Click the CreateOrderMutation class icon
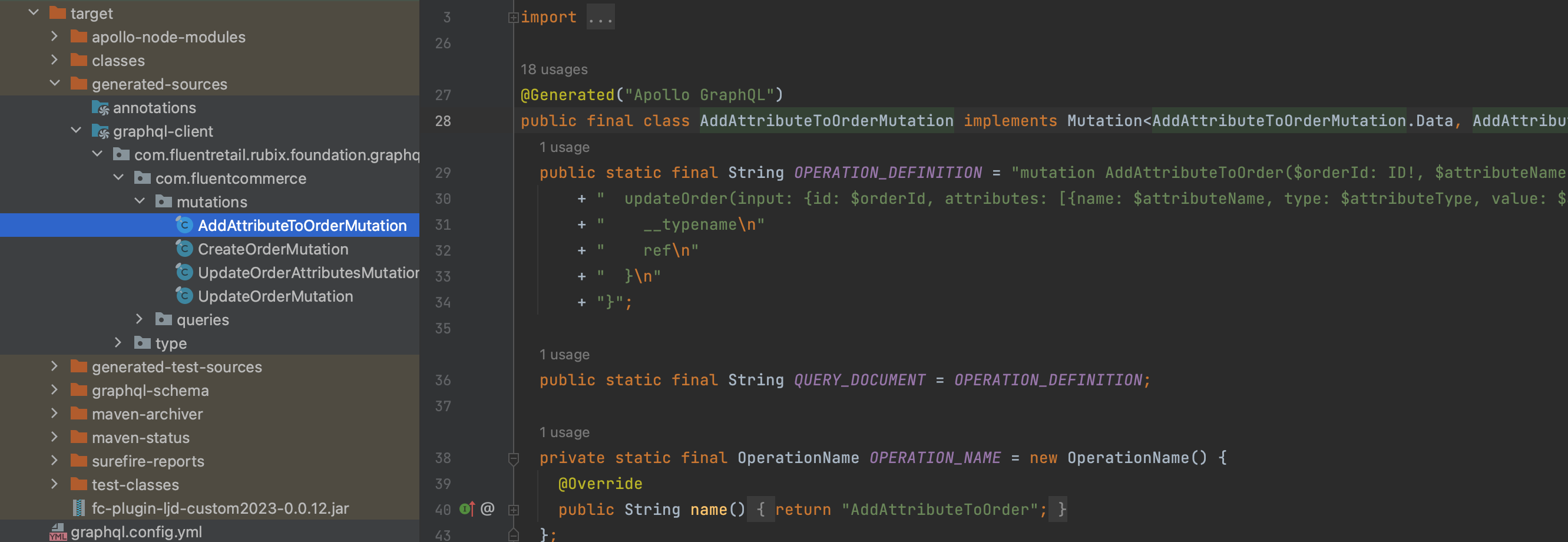Viewport: 1568px width, 542px height. tap(184, 249)
